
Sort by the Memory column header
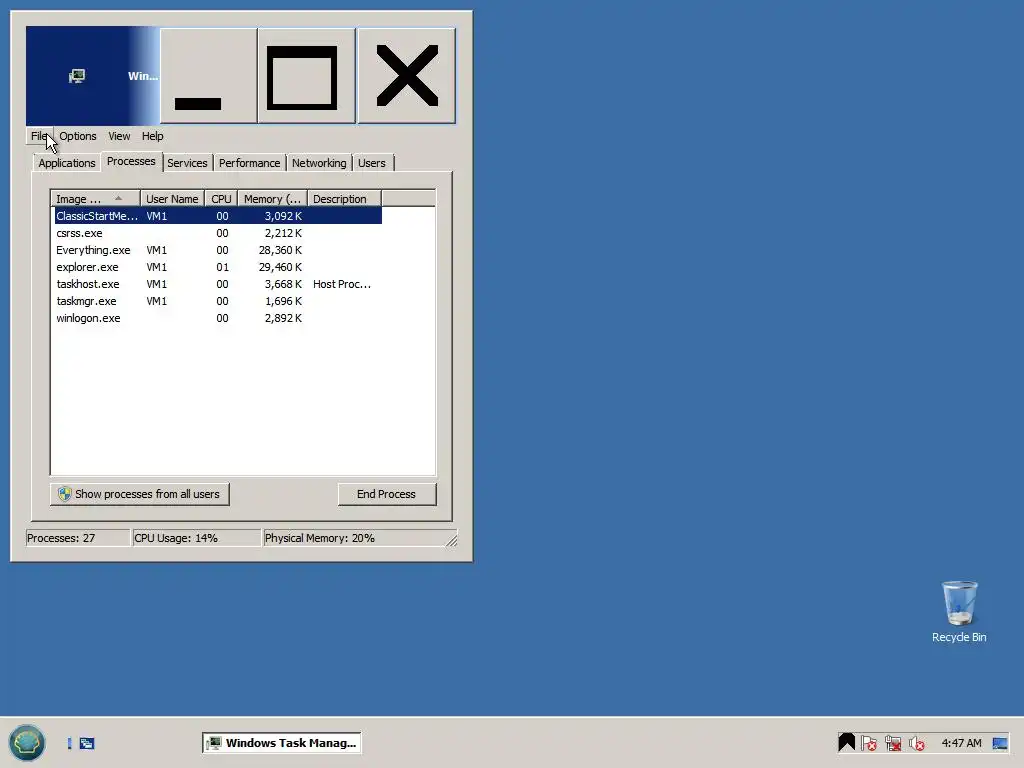tap(272, 199)
